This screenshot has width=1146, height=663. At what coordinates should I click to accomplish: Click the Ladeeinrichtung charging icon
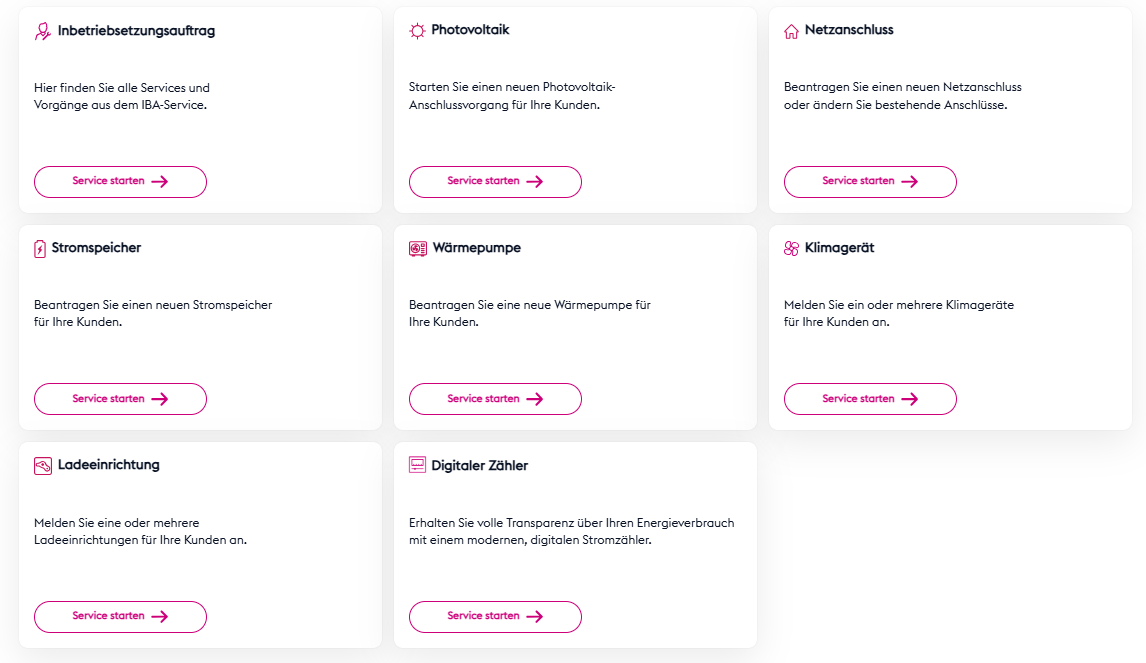tap(42, 466)
